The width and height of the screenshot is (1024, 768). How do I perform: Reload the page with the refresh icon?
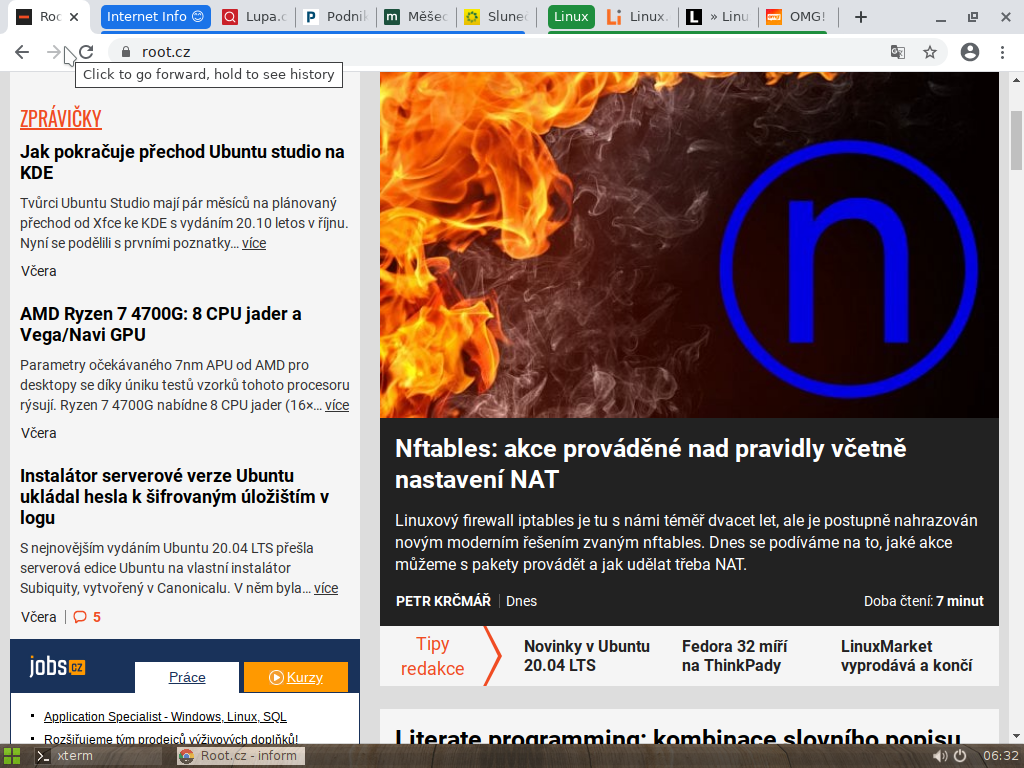pyautogui.click(x=87, y=51)
